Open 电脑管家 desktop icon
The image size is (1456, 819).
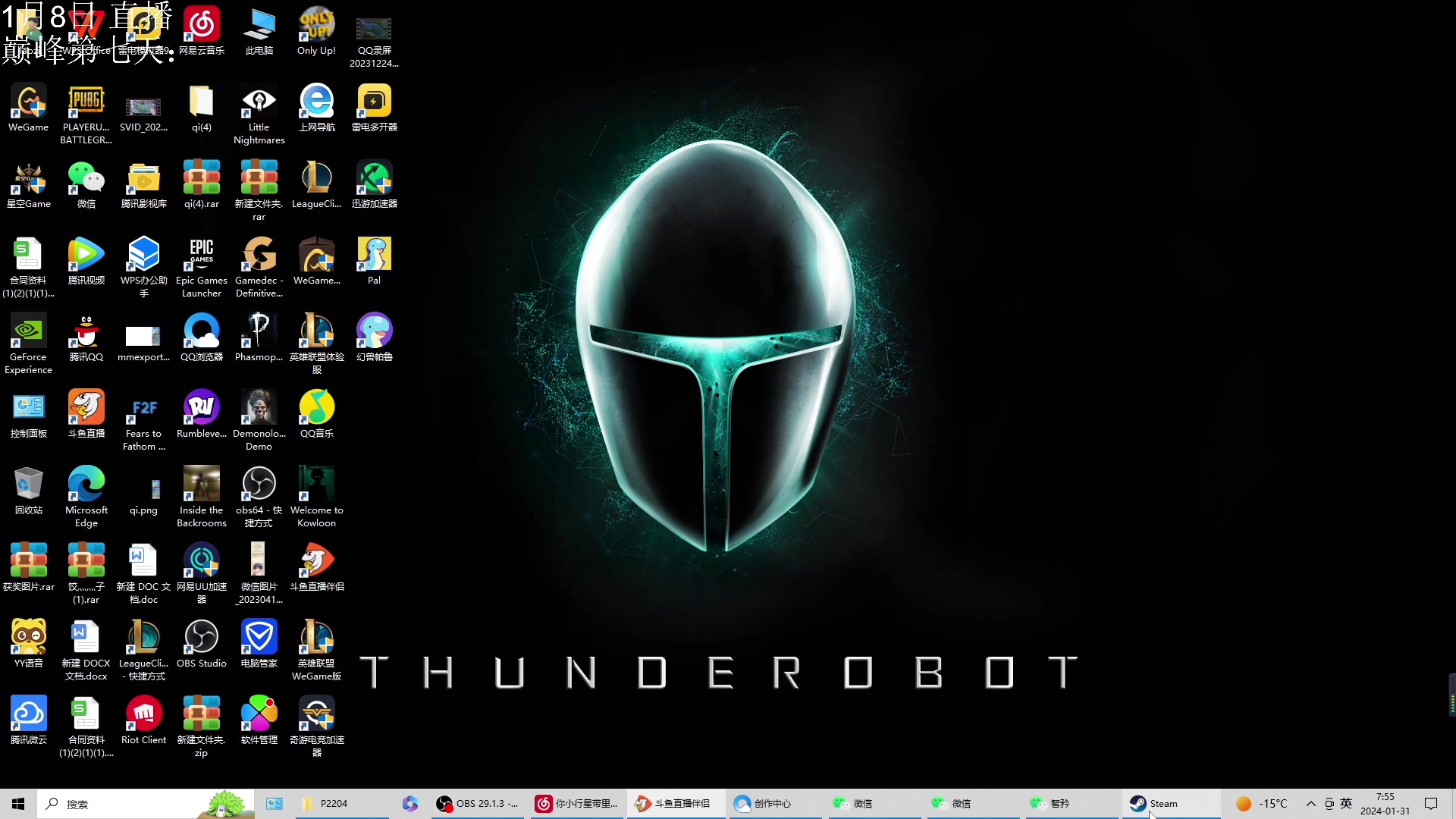point(259,645)
